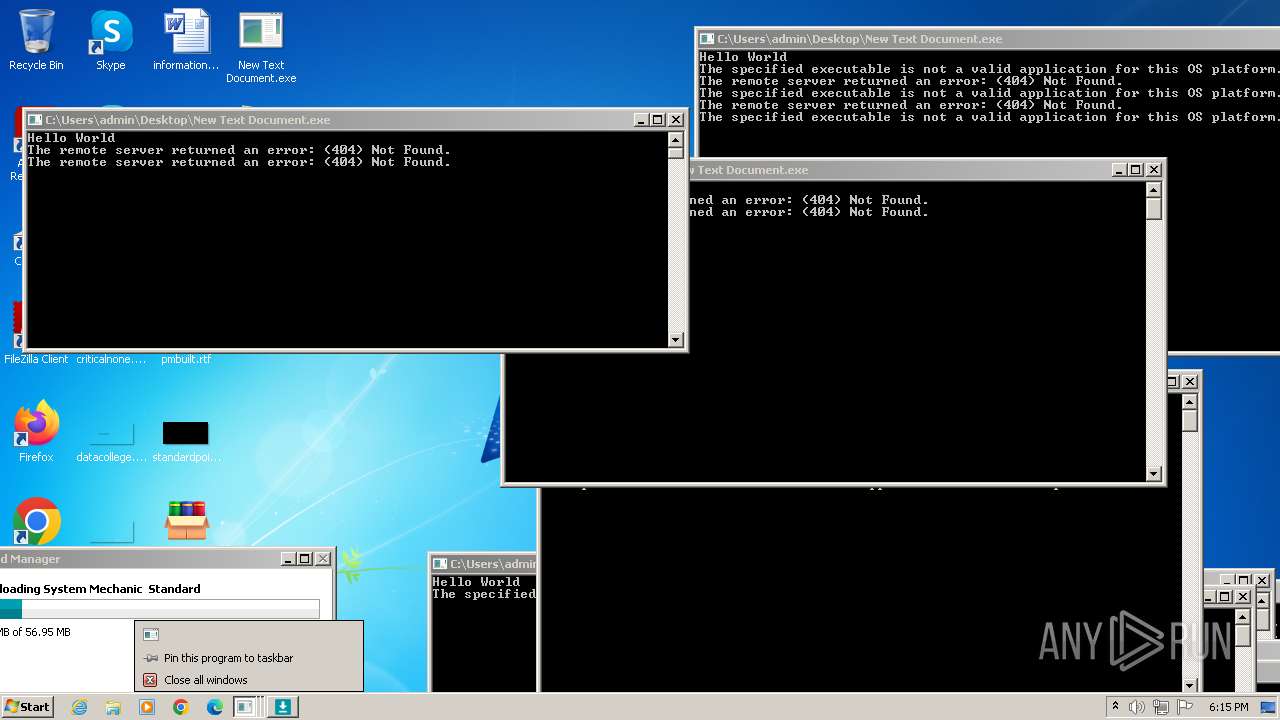Choose Close all windows in jump list
The width and height of the screenshot is (1280, 720).
coord(205,680)
